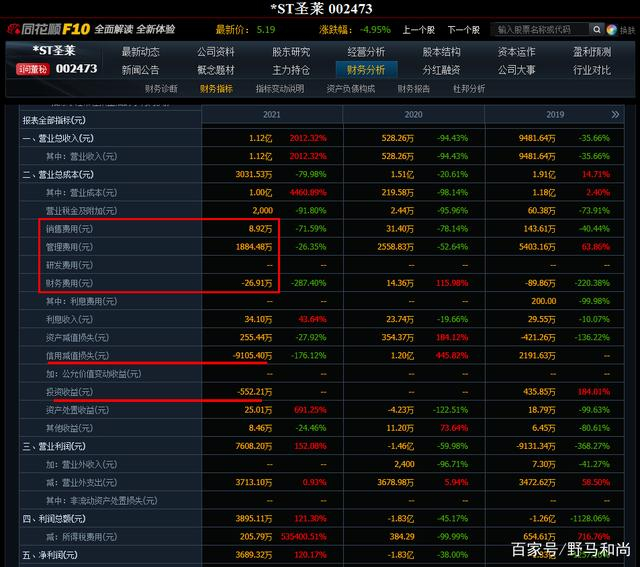The height and width of the screenshot is (567, 640).
Task: Click 2021 management expense 1884.48万
Action: tap(253, 247)
